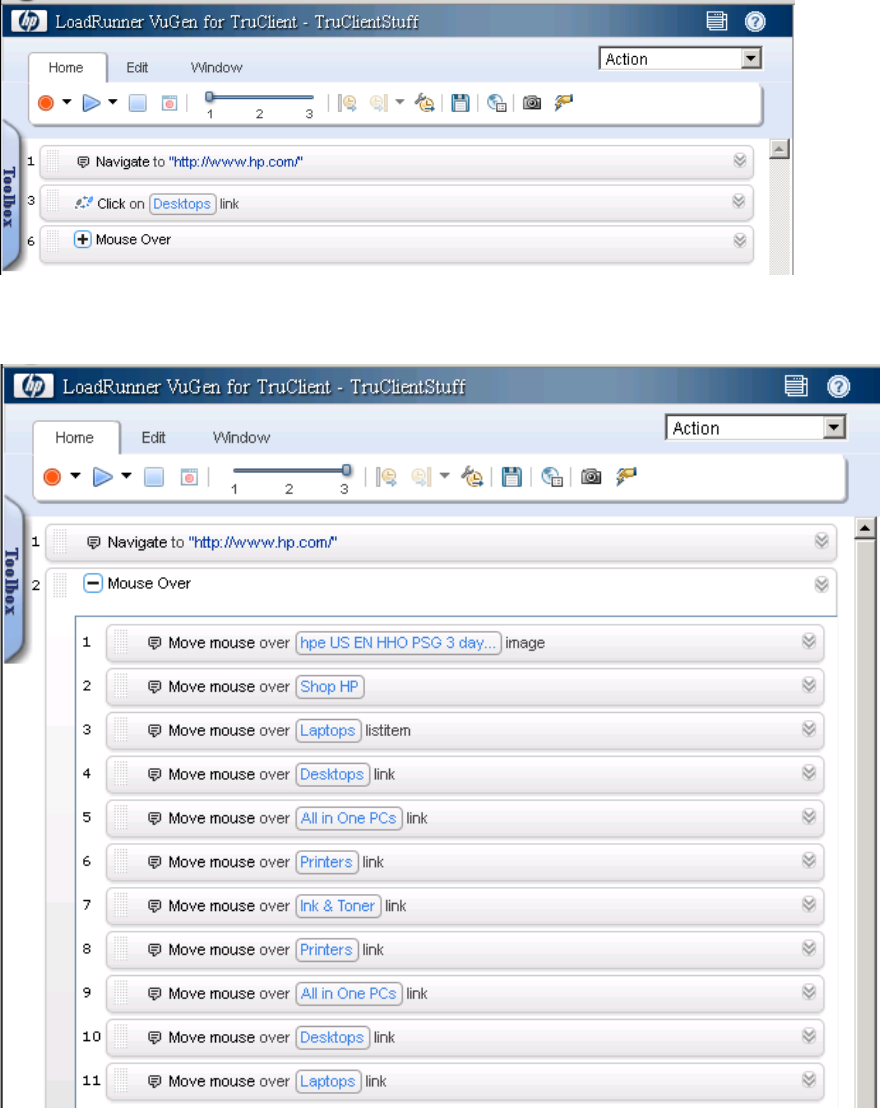Image resolution: width=880 pixels, height=1108 pixels.
Task: Click the stop-recording icon in the lower window toolbar
Action: pos(189,477)
